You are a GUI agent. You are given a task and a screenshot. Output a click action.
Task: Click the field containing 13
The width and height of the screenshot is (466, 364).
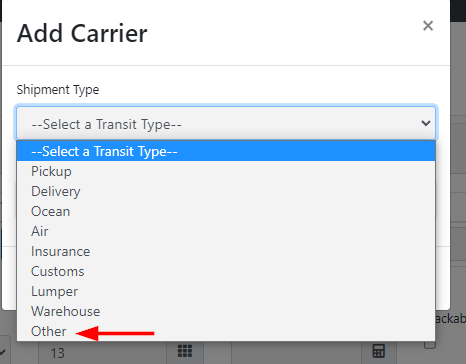point(102,353)
